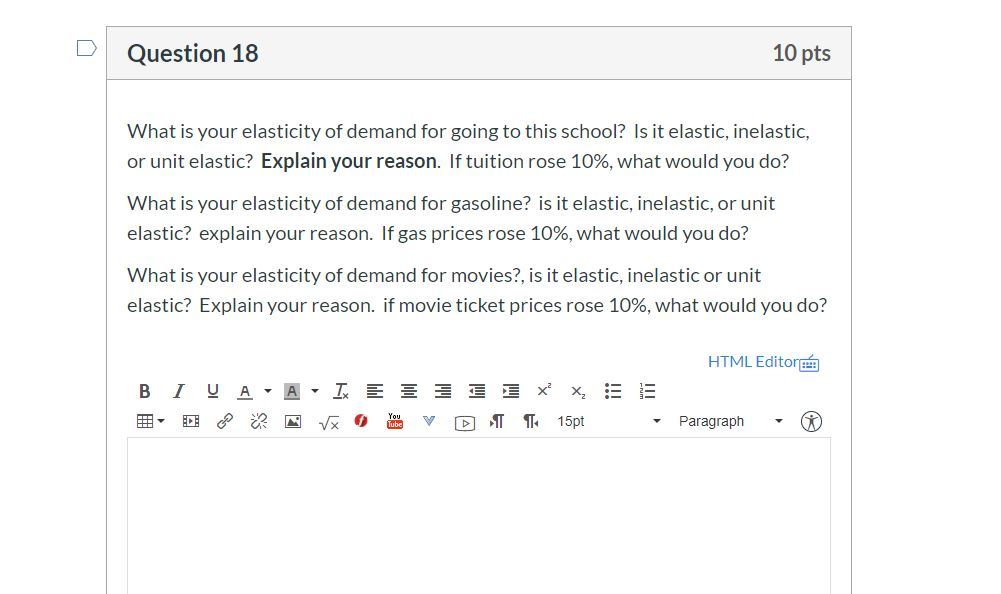The width and height of the screenshot is (1001, 594).
Task: Expand the table insert dropdown
Action: coord(158,421)
